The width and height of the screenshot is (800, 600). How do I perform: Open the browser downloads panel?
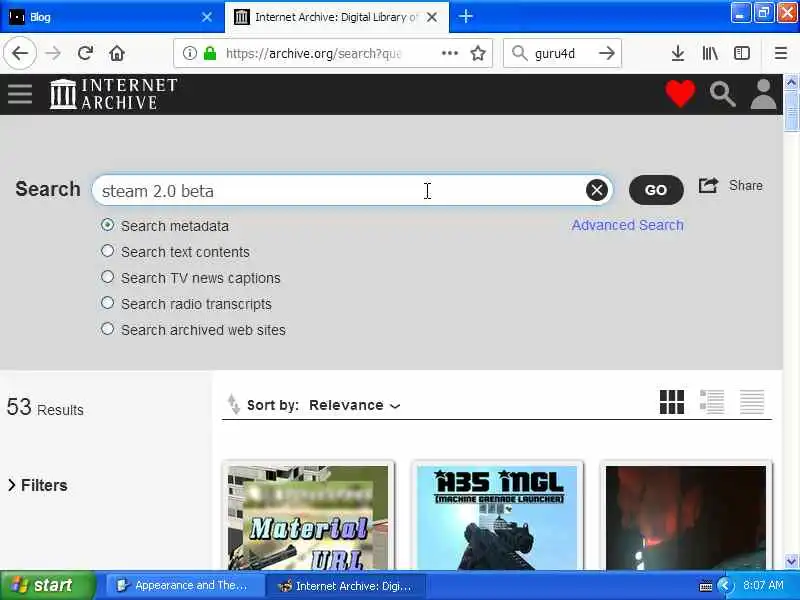point(678,53)
